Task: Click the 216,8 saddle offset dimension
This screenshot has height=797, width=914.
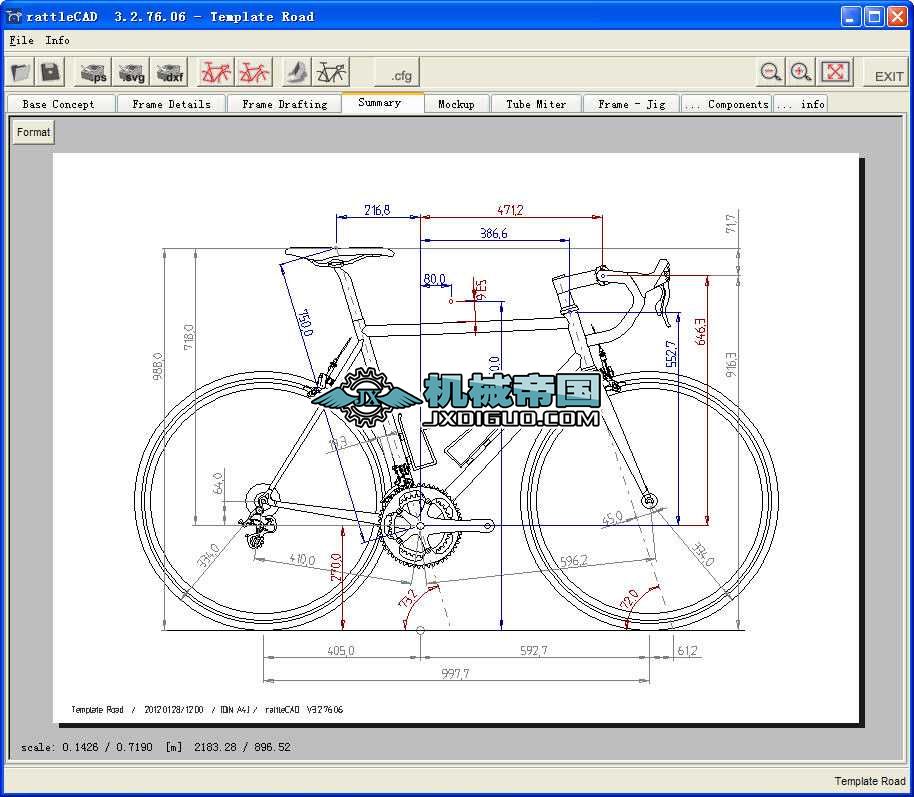Action: click(377, 210)
